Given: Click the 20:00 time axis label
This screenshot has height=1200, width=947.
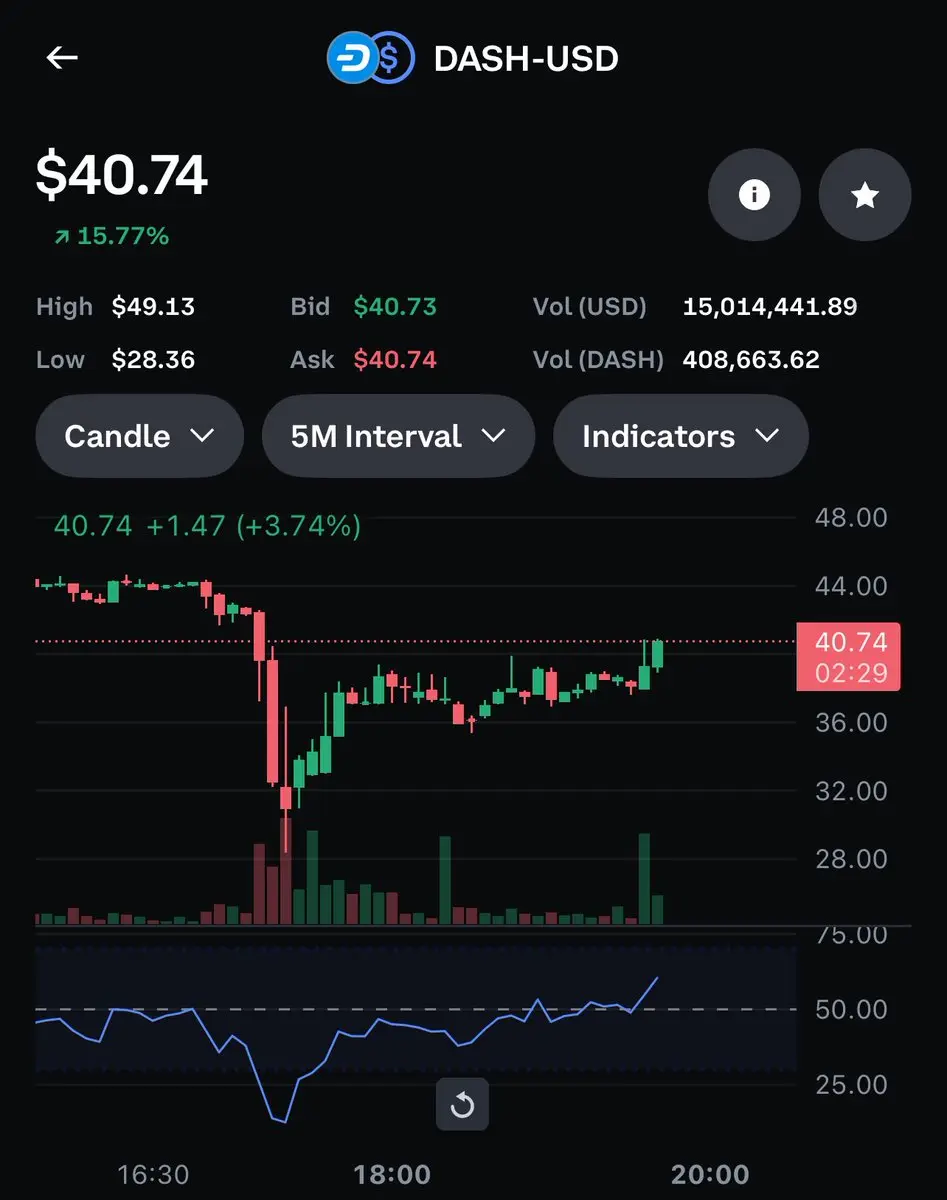Looking at the screenshot, I should pos(710,1174).
